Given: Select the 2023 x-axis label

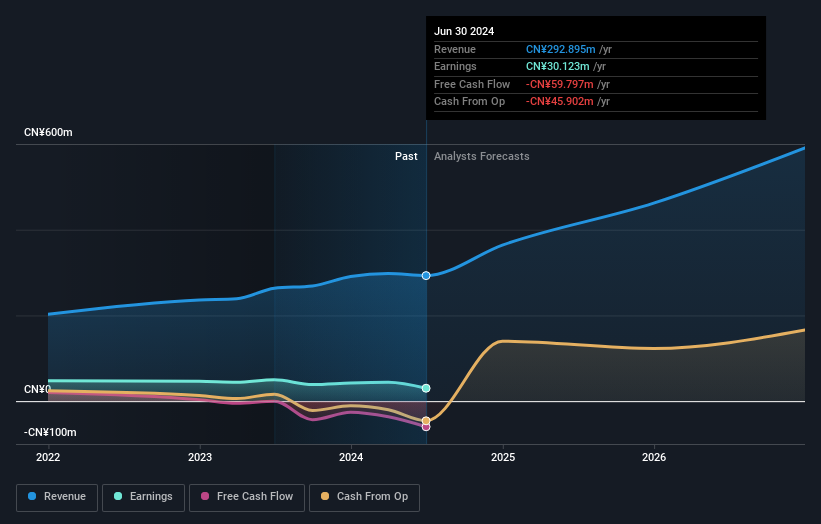Looking at the screenshot, I should [x=200, y=458].
